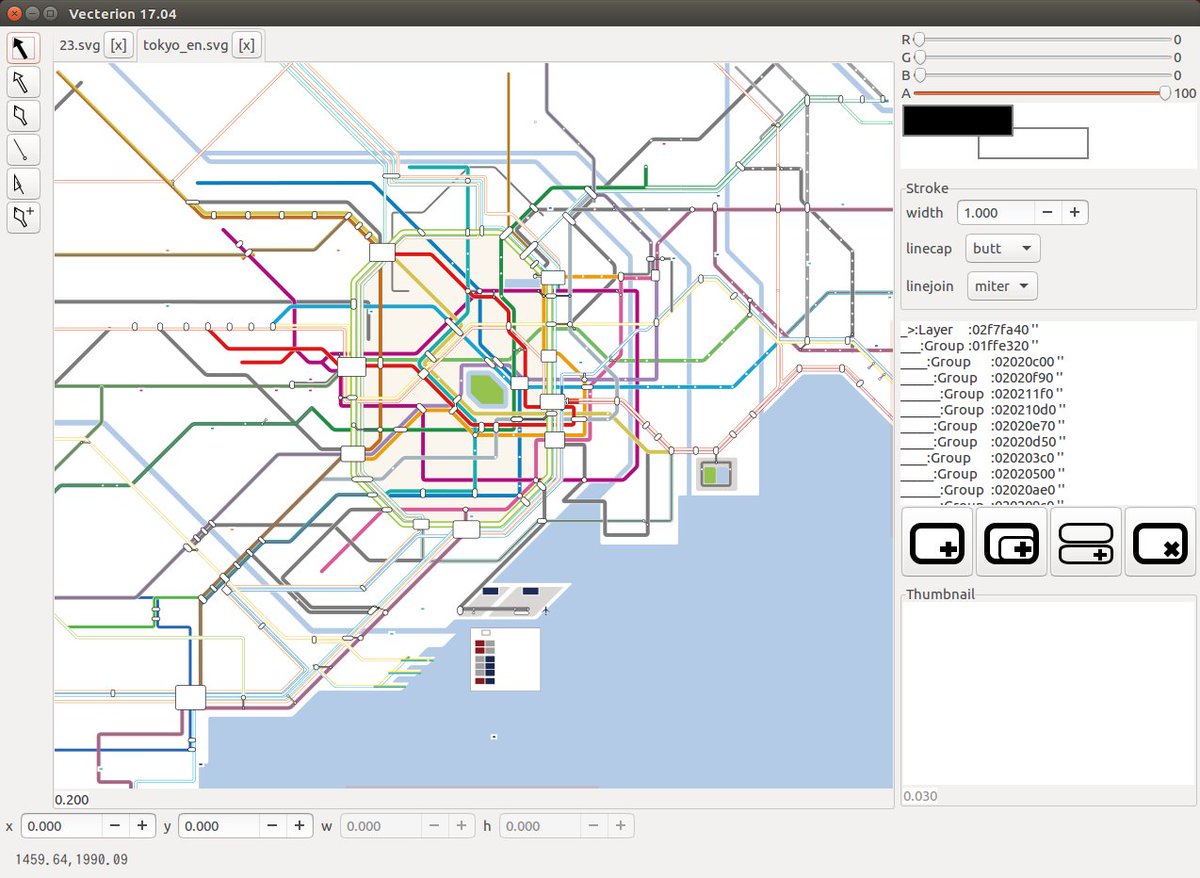Choose the pen nib path tool

pos(23,115)
